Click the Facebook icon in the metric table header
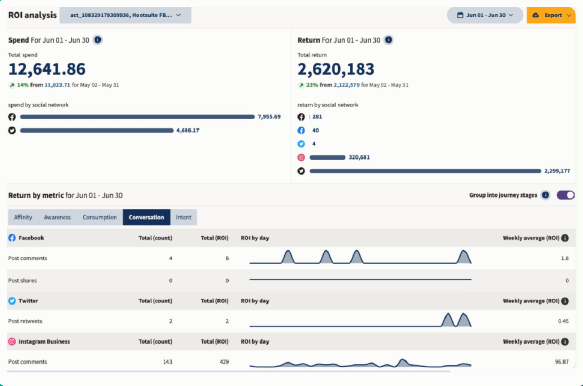Viewport: 583px width, 386px height. (x=12, y=238)
